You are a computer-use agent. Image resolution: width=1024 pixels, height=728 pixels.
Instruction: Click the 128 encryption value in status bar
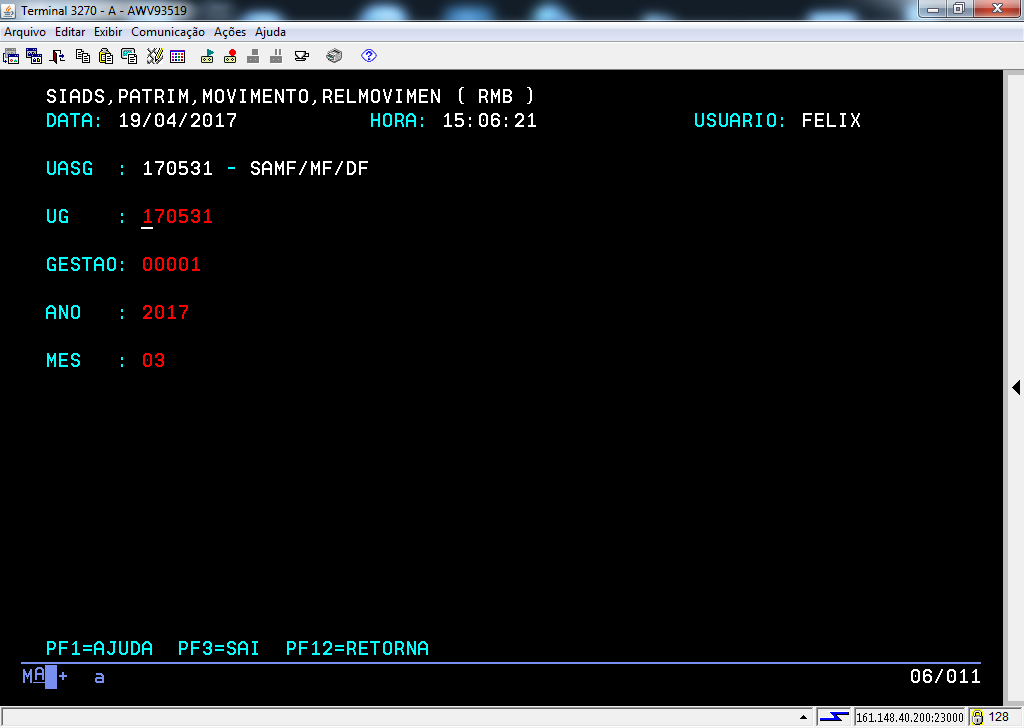tap(999, 717)
